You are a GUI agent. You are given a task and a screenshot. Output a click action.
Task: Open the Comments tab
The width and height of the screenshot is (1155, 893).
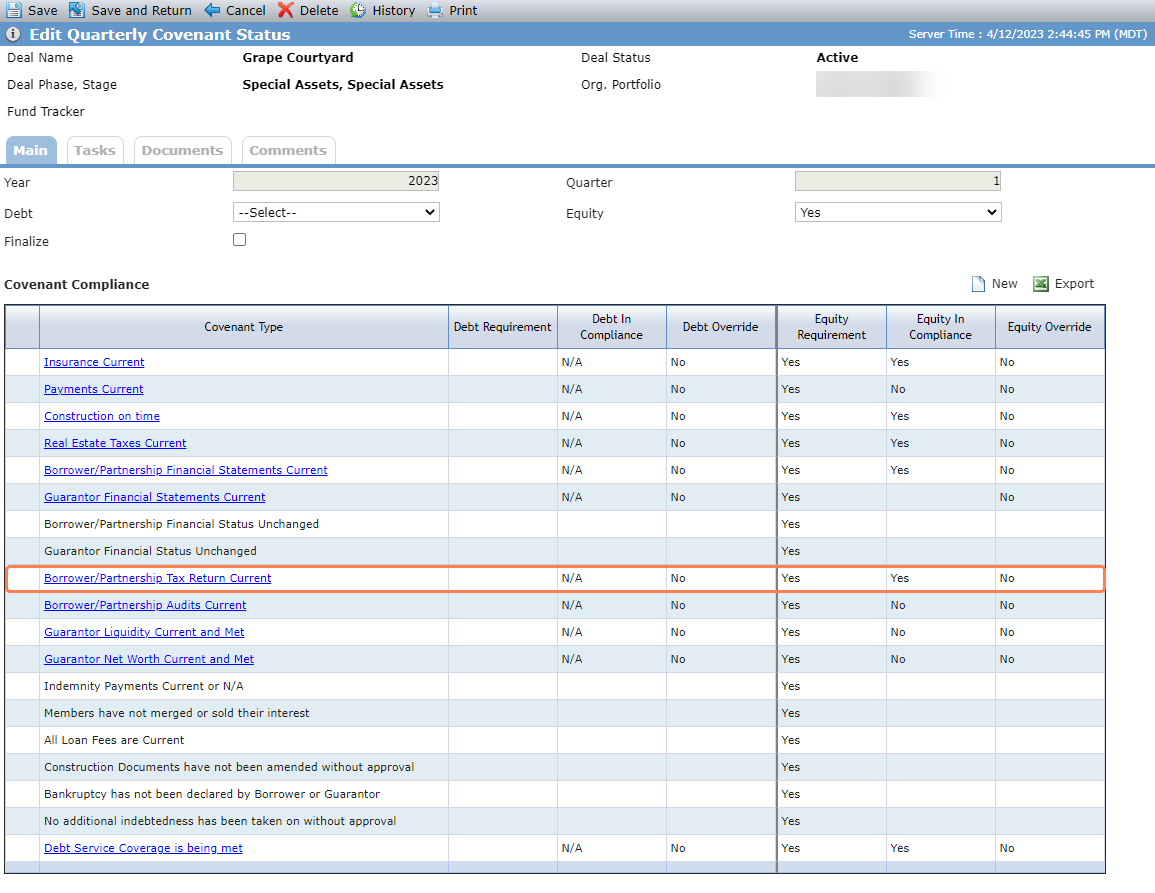click(288, 150)
